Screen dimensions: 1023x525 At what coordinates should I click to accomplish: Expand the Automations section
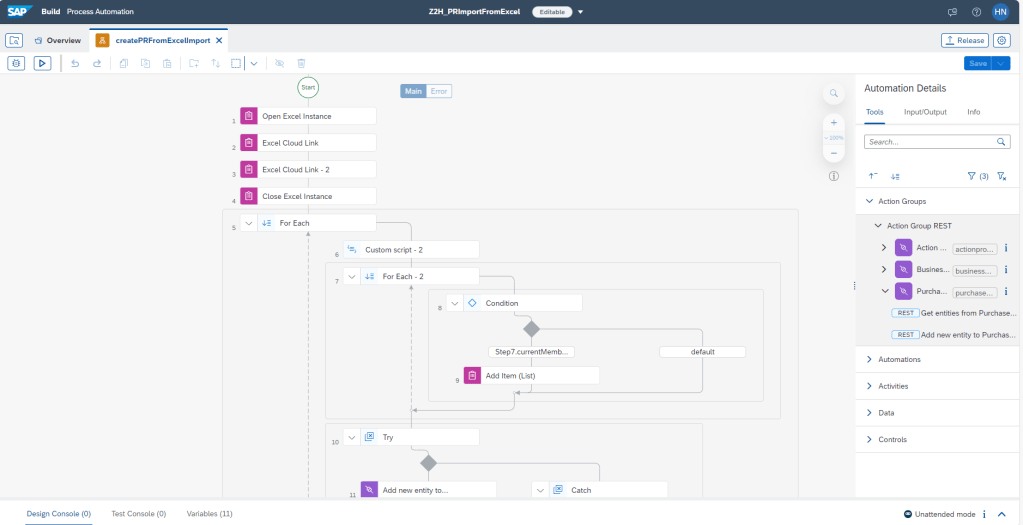click(x=869, y=359)
